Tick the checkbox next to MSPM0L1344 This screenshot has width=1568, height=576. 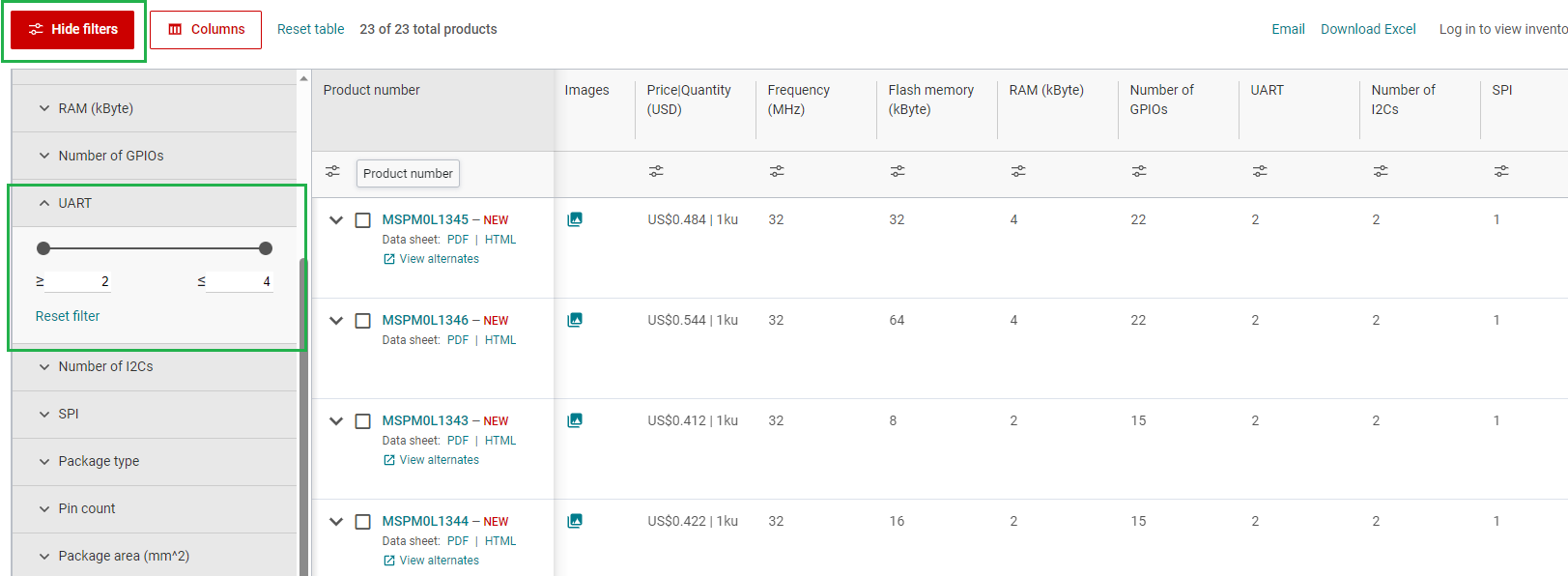click(x=363, y=522)
